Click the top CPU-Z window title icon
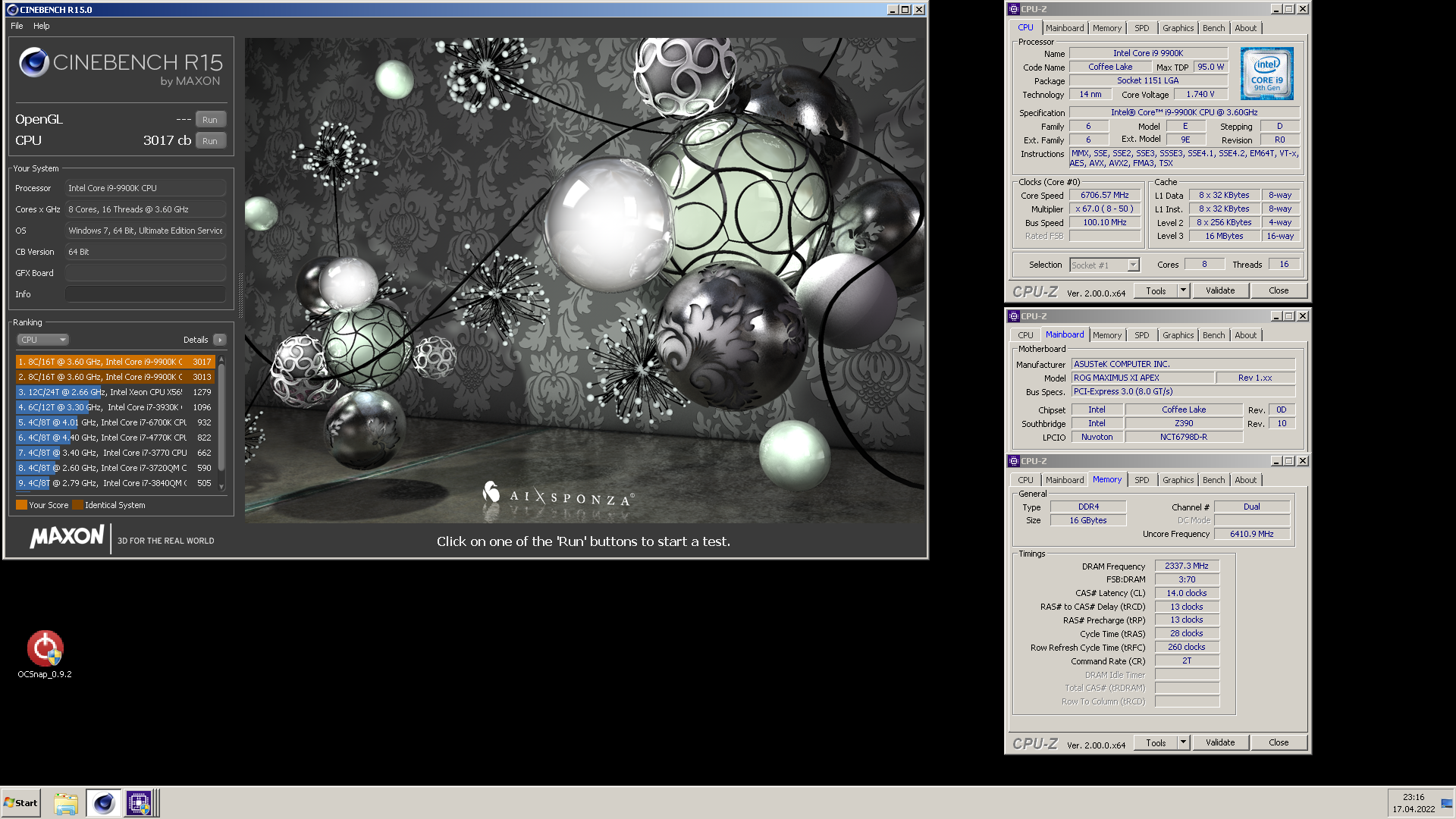This screenshot has width=1456, height=819. point(1014,9)
